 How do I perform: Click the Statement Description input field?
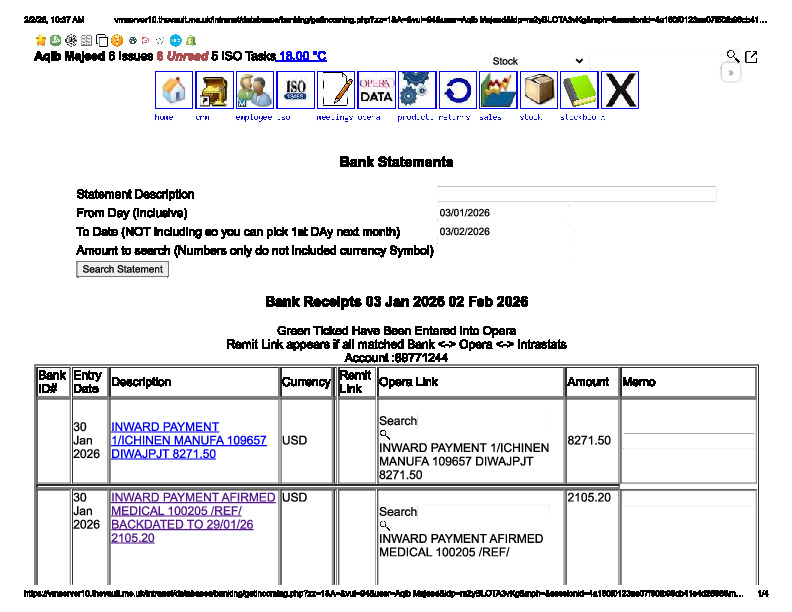[576, 194]
